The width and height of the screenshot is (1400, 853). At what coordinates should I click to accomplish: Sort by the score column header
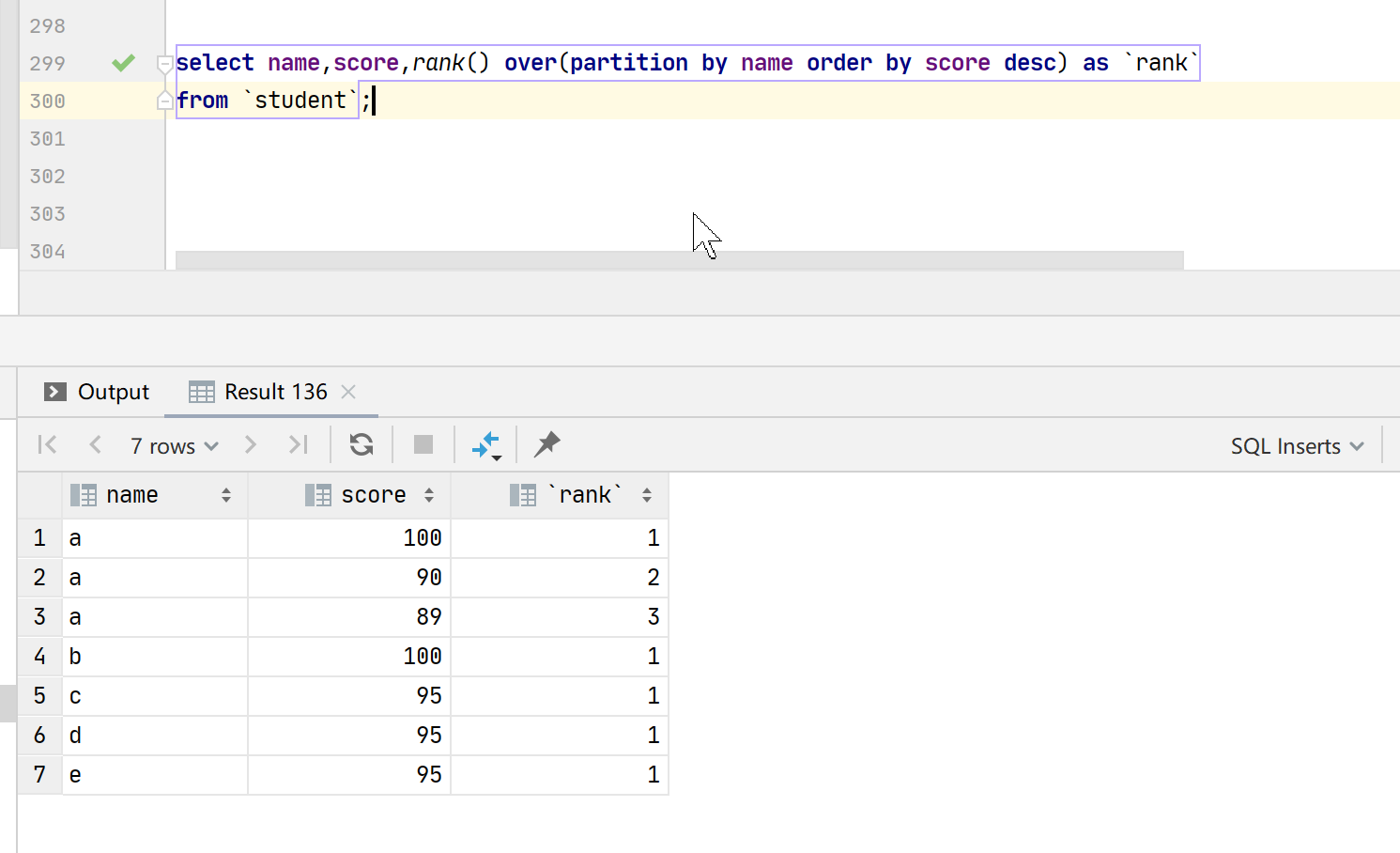click(373, 495)
